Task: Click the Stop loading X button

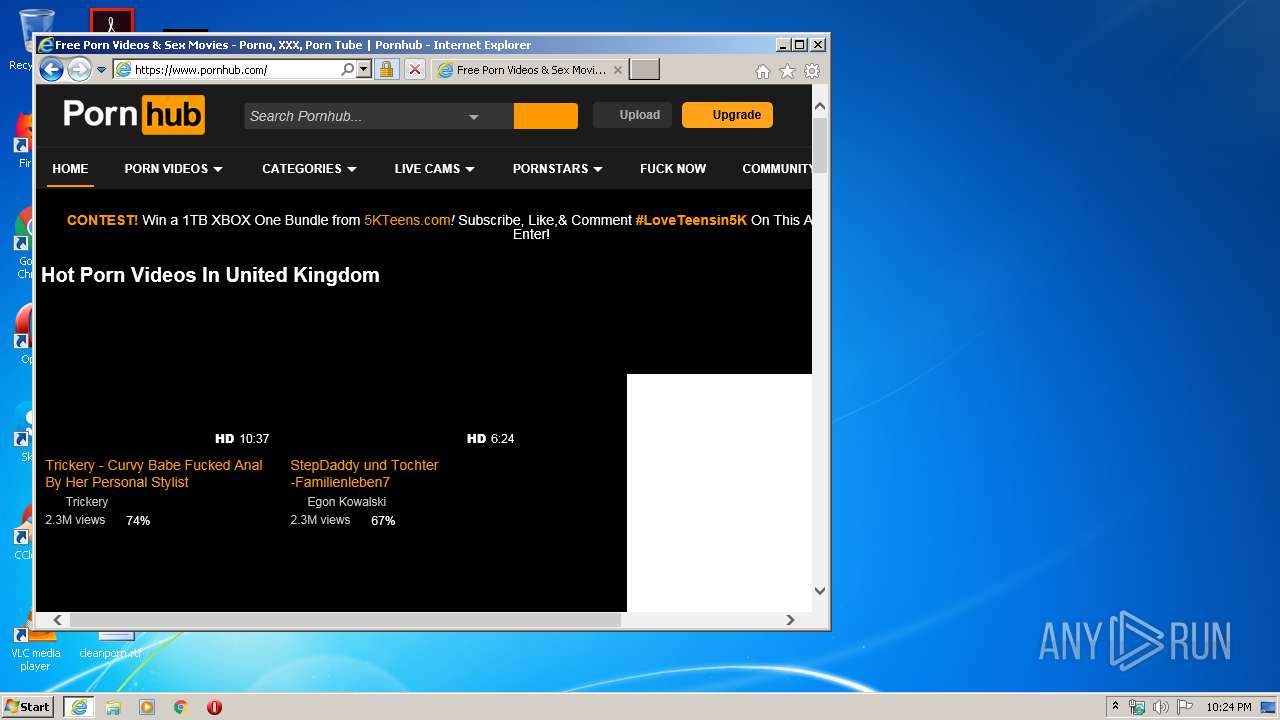Action: pyautogui.click(x=415, y=70)
